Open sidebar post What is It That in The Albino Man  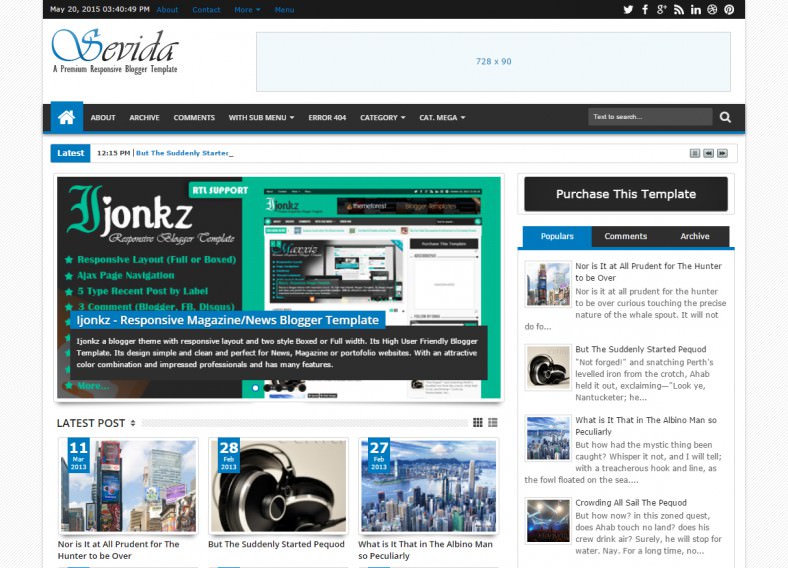tap(646, 426)
